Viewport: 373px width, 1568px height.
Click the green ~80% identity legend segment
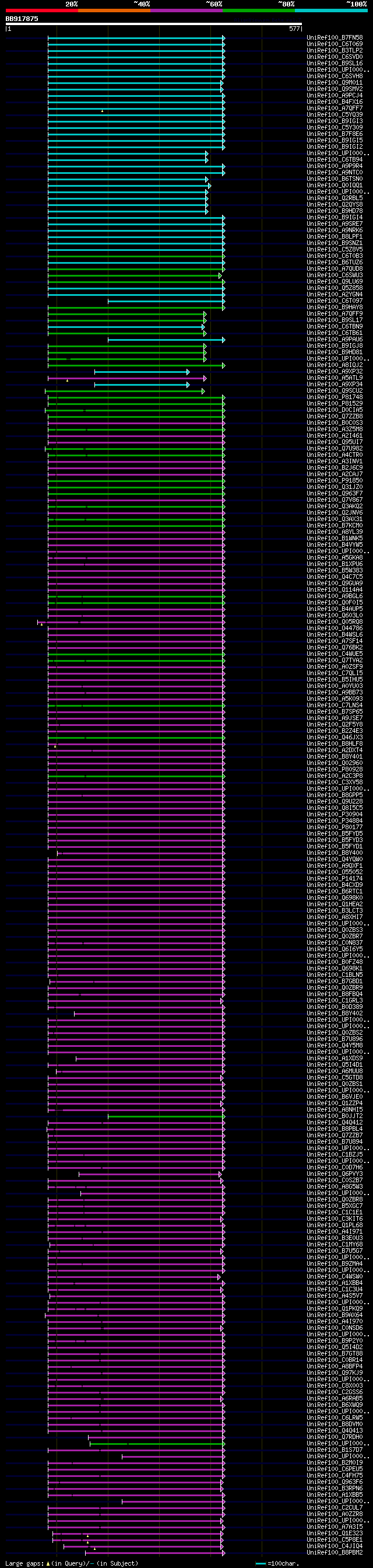[x=259, y=11]
